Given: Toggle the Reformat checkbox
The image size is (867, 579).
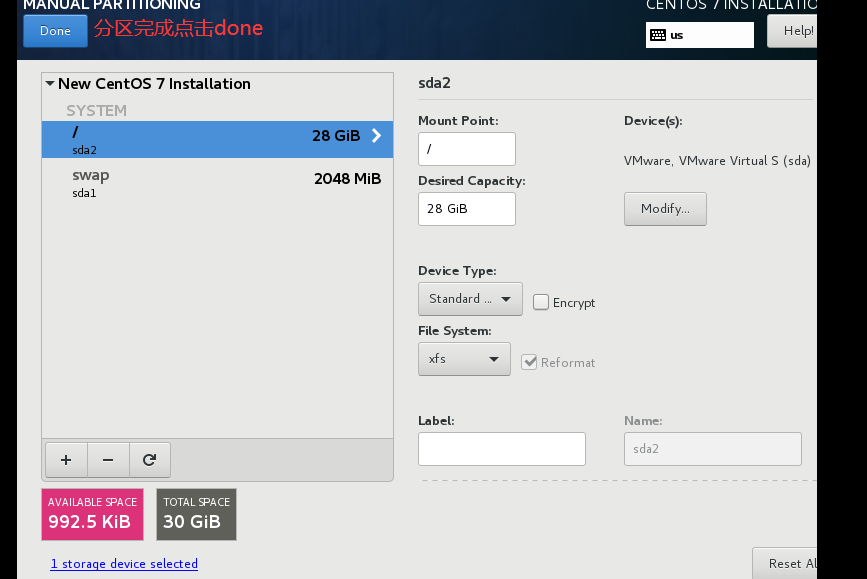Looking at the screenshot, I should pos(529,362).
